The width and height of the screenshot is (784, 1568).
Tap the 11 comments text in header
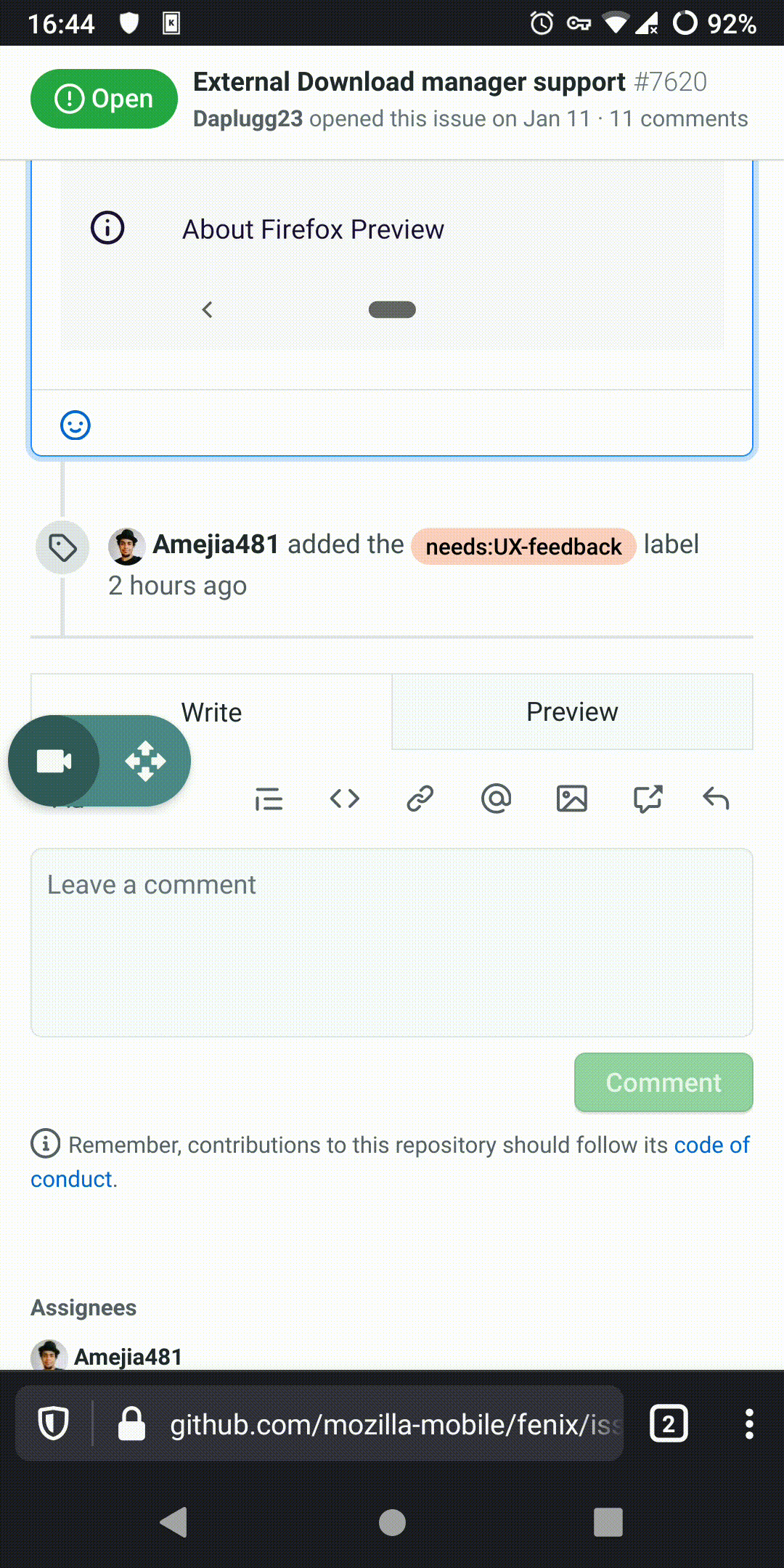click(678, 118)
